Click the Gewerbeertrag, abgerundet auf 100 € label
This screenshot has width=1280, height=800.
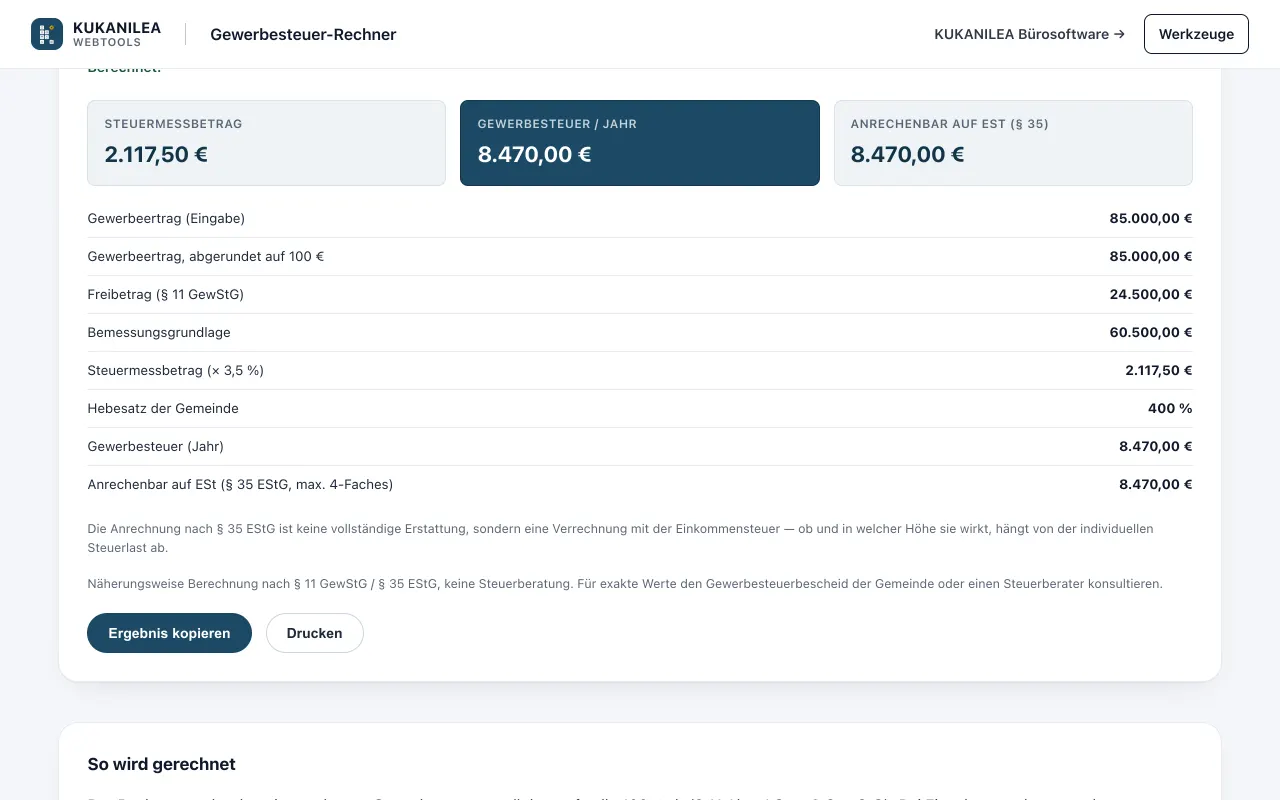click(206, 256)
